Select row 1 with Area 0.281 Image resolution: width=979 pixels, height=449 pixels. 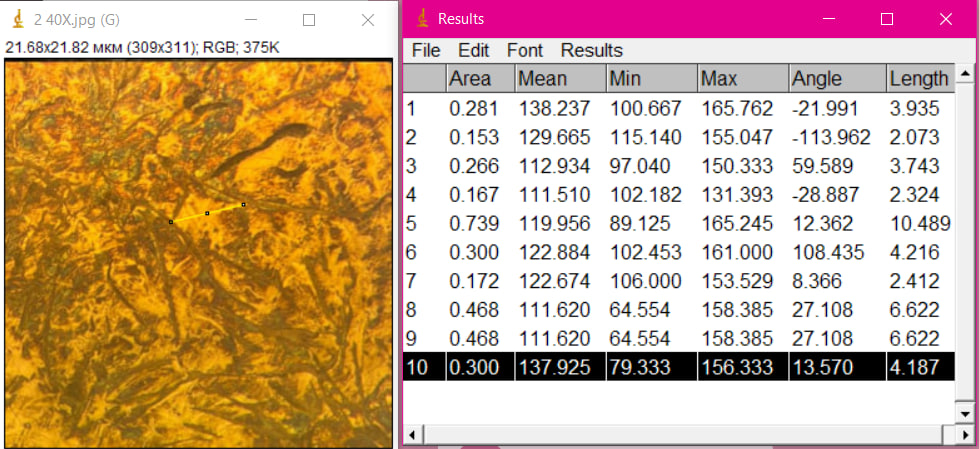[x=679, y=109]
